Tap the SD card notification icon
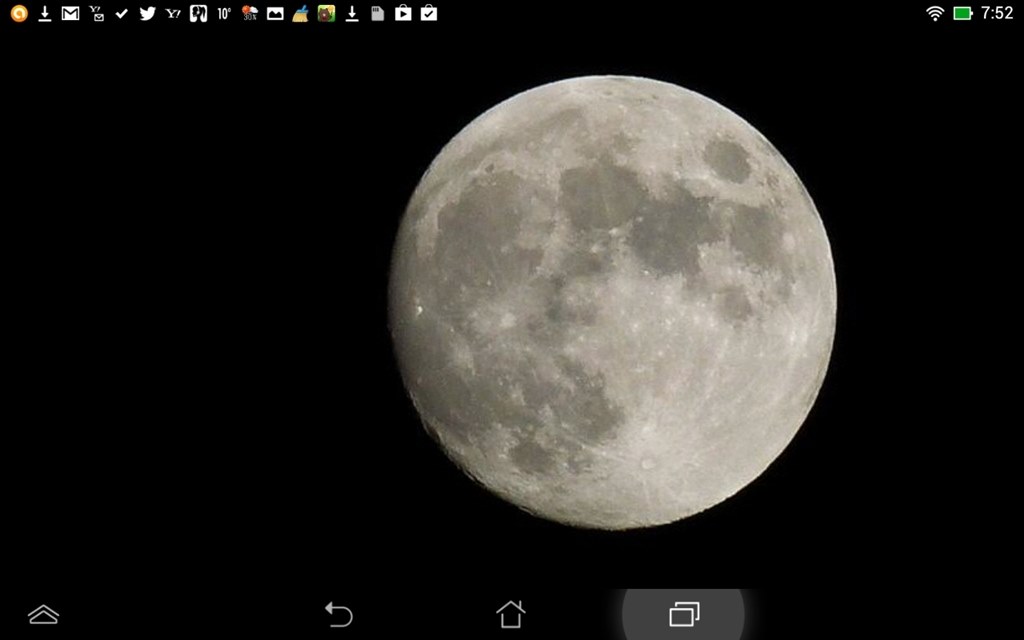Screen dimensions: 1024x640 [377, 13]
